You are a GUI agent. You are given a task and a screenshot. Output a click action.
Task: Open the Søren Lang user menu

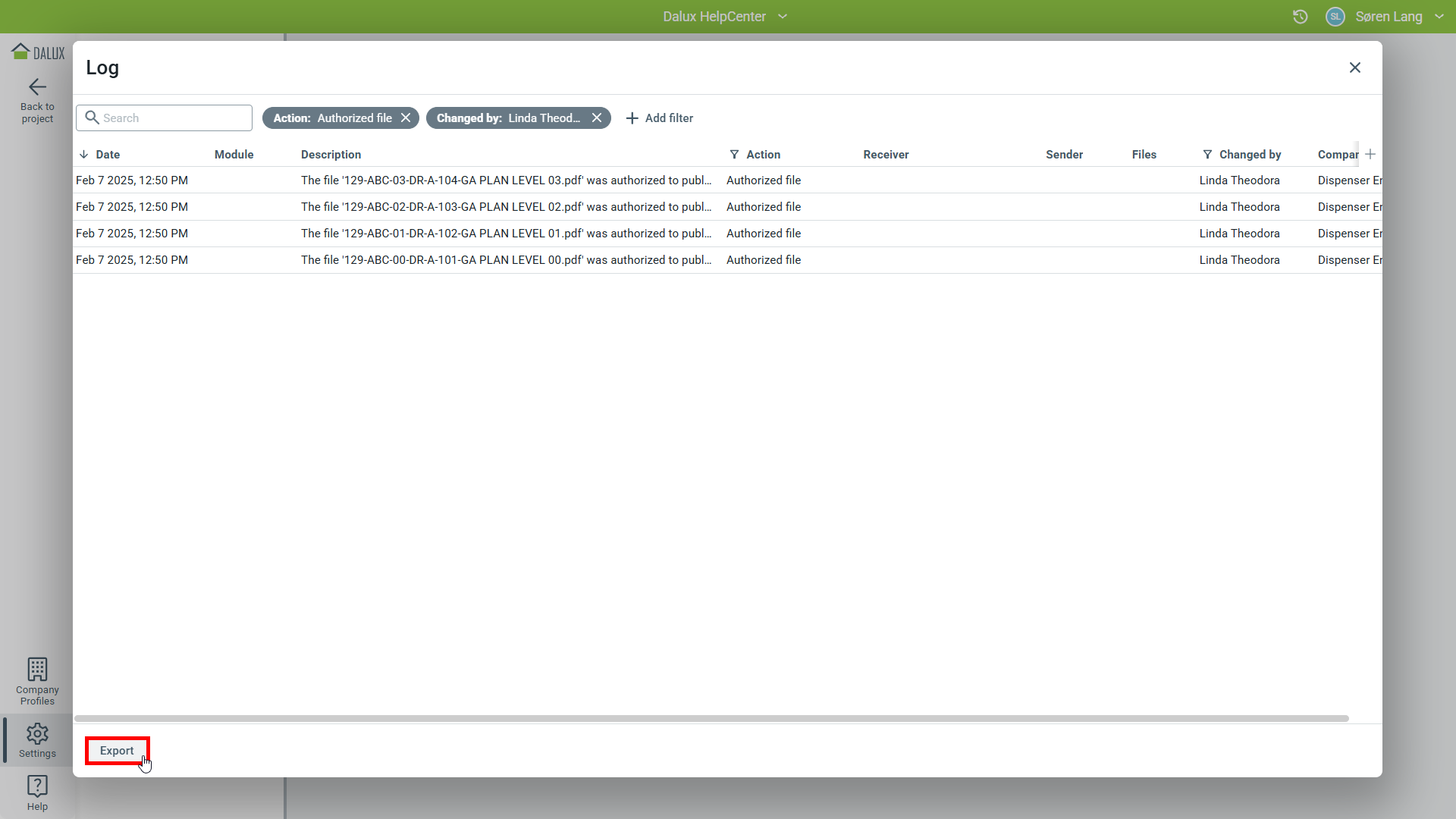coord(1388,17)
